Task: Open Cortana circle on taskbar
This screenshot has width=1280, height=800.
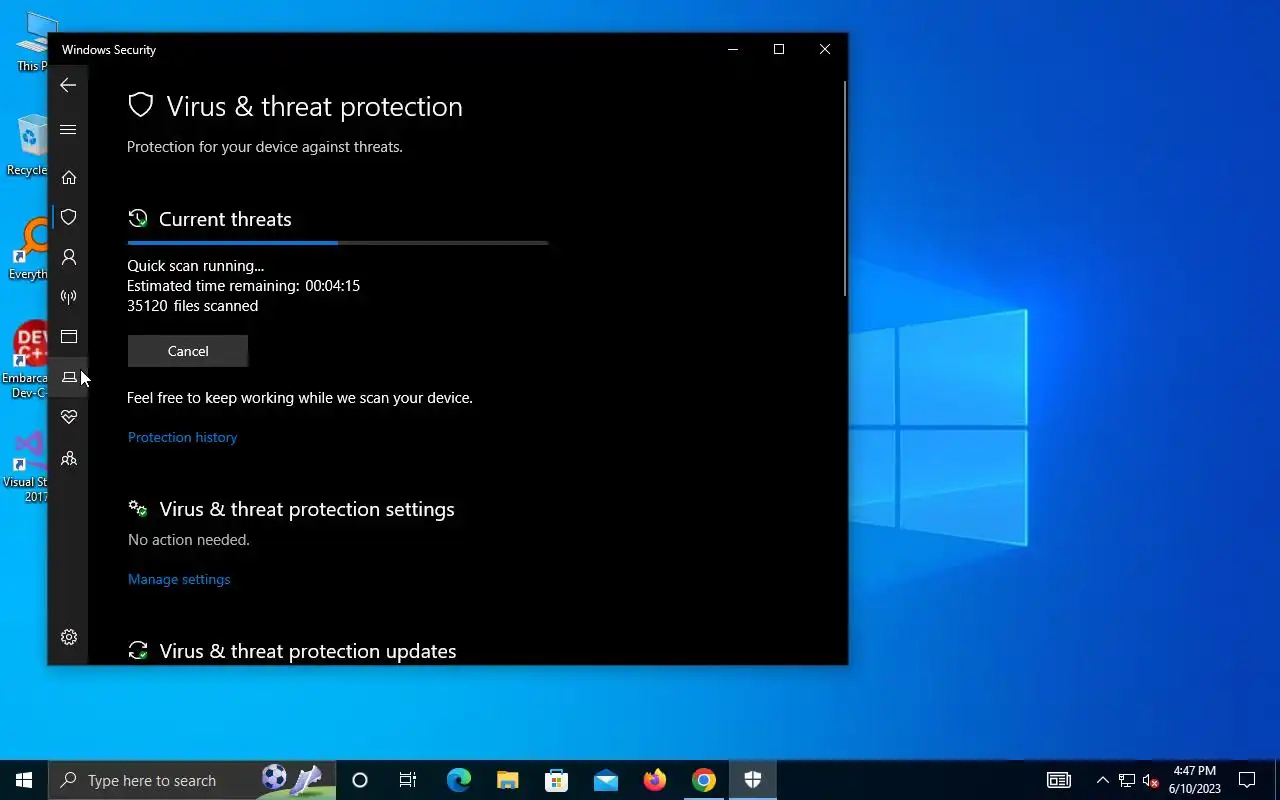Action: pos(360,780)
